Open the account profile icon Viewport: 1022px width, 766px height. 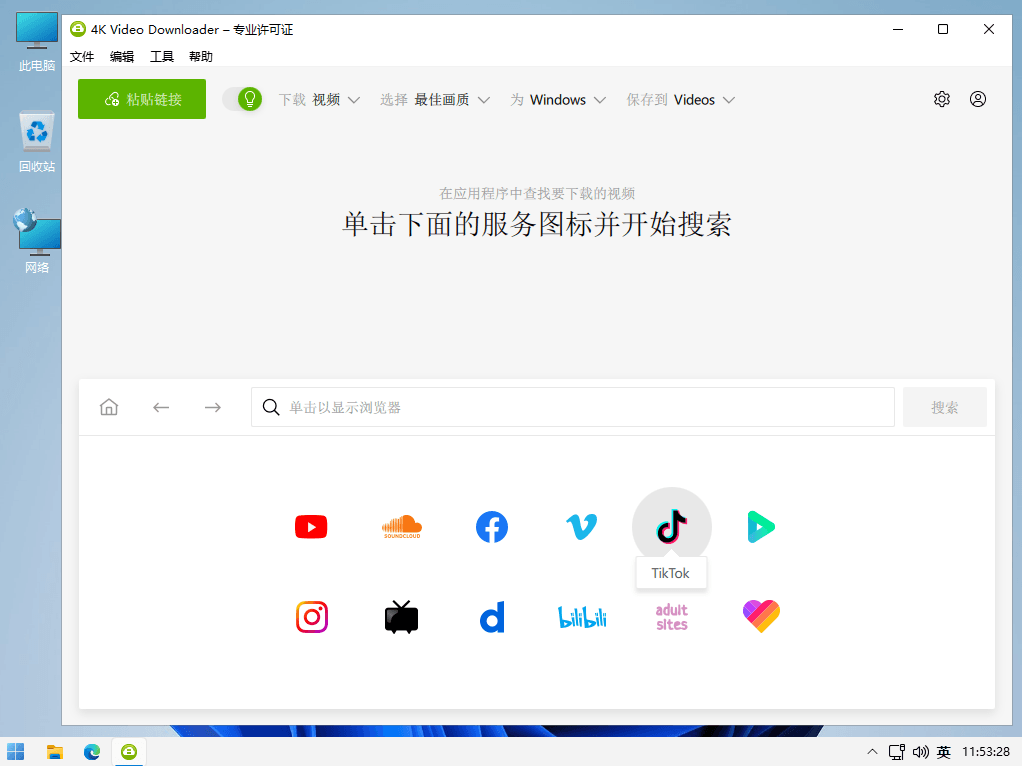(x=978, y=99)
